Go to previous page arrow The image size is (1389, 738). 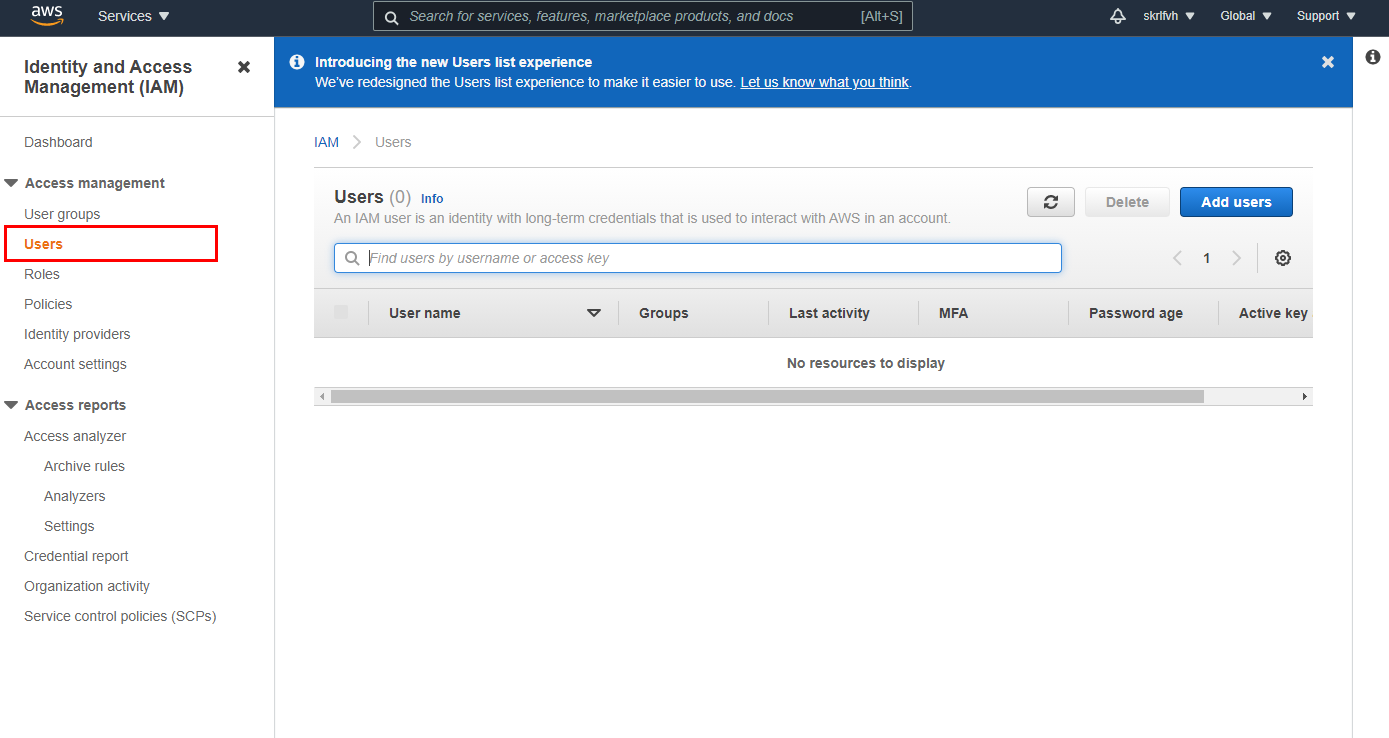pos(1177,258)
